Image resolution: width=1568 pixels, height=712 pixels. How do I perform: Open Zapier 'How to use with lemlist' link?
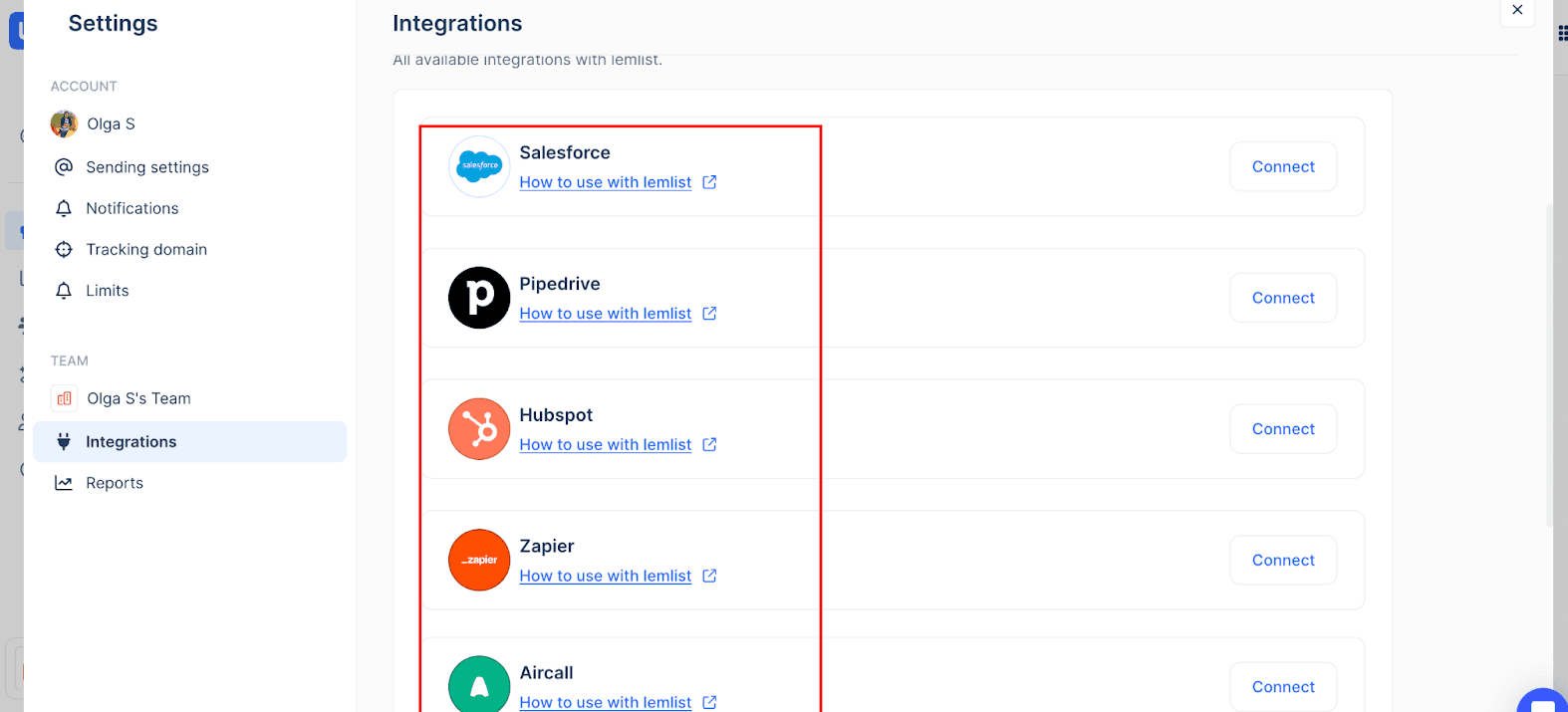point(606,576)
